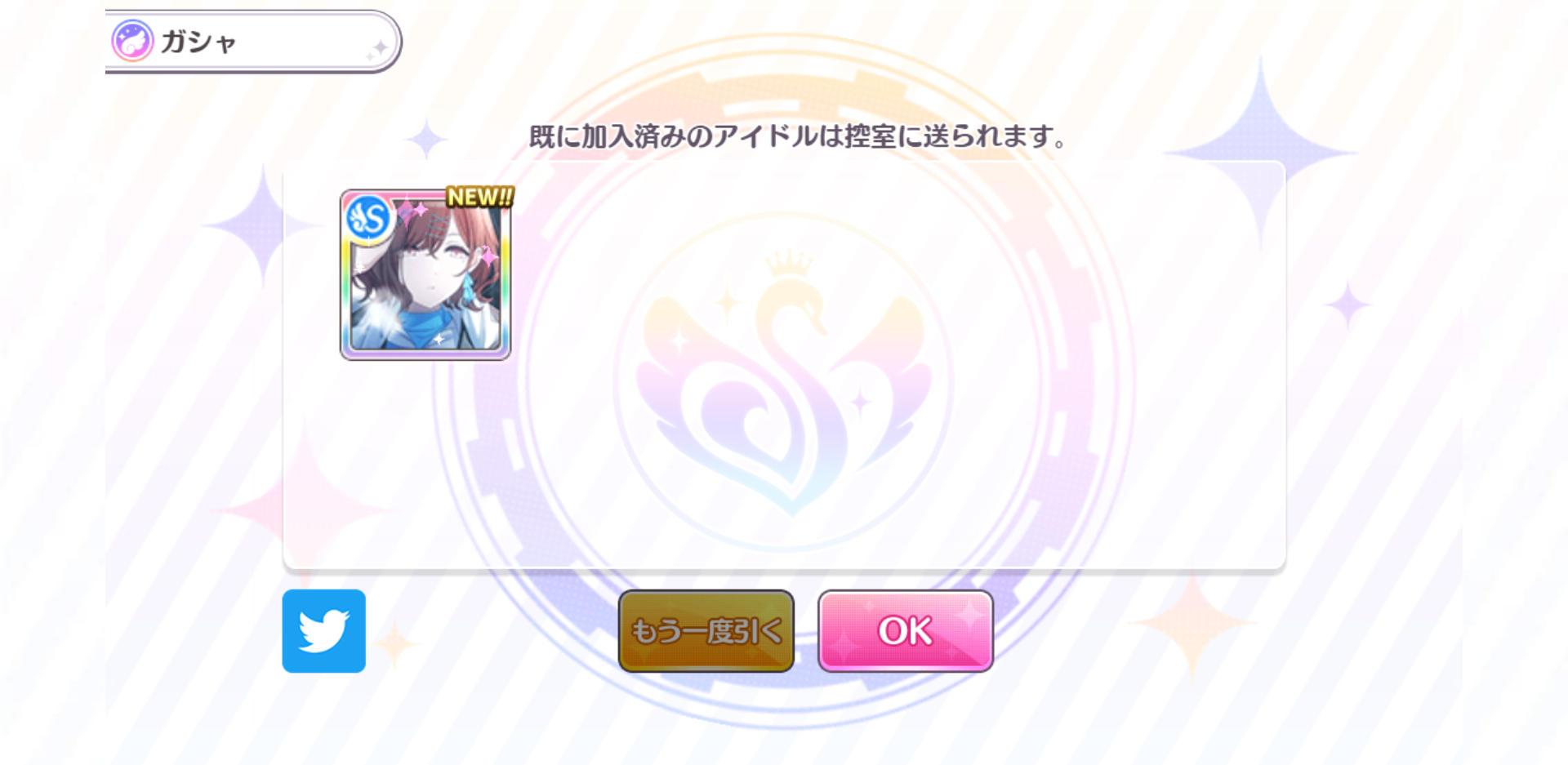The width and height of the screenshot is (1568, 765).
Task: Tap the sparkle at the ガシャ header's right end
Action: click(378, 49)
